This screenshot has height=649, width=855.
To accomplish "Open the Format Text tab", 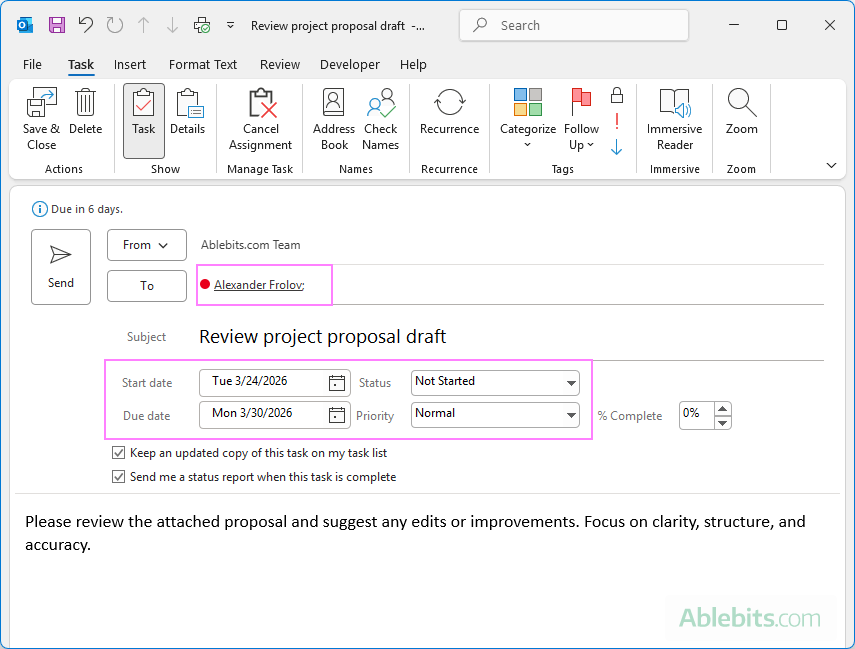I will pos(203,64).
